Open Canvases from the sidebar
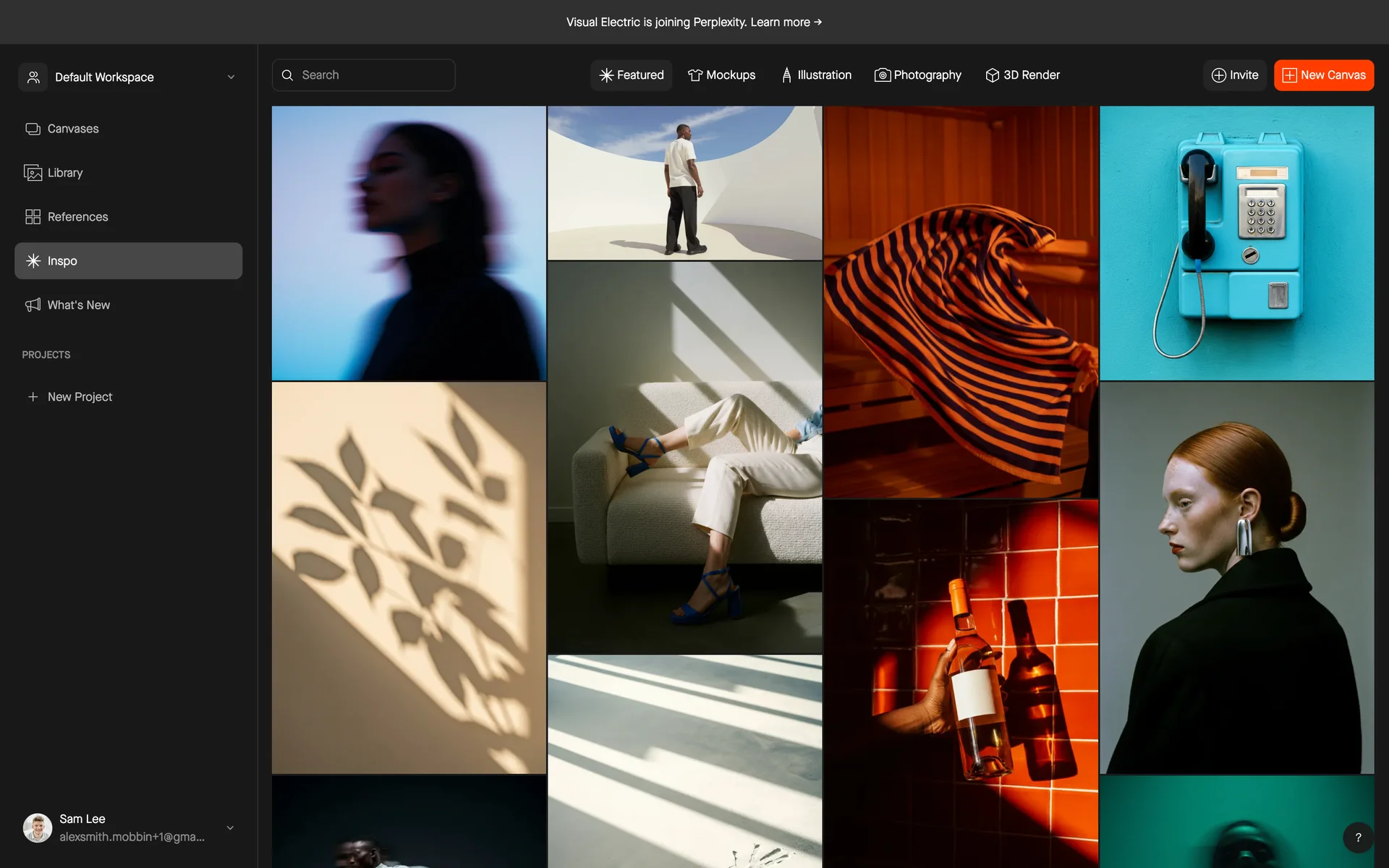The width and height of the screenshot is (1389, 868). coord(72,129)
